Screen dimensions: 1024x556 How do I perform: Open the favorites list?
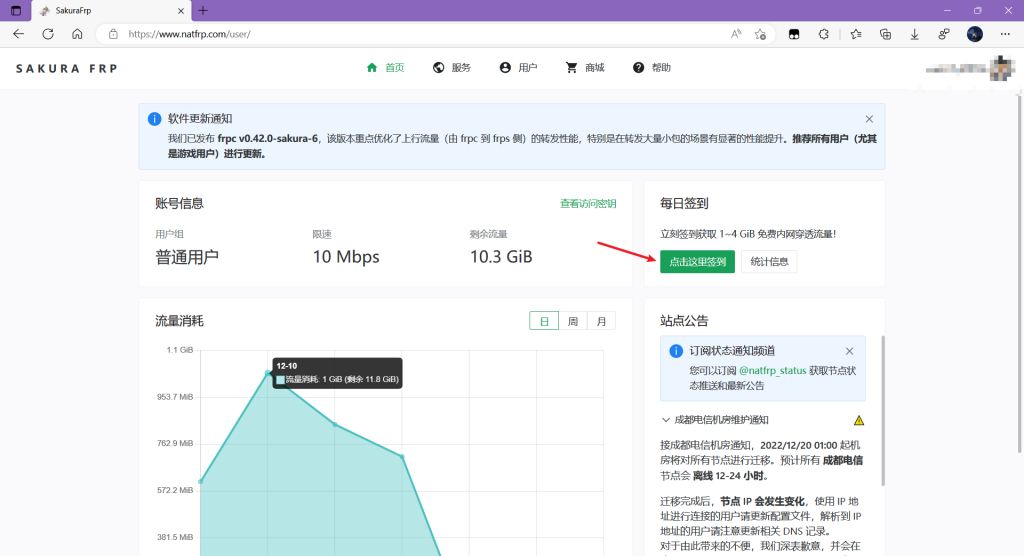tap(856, 34)
